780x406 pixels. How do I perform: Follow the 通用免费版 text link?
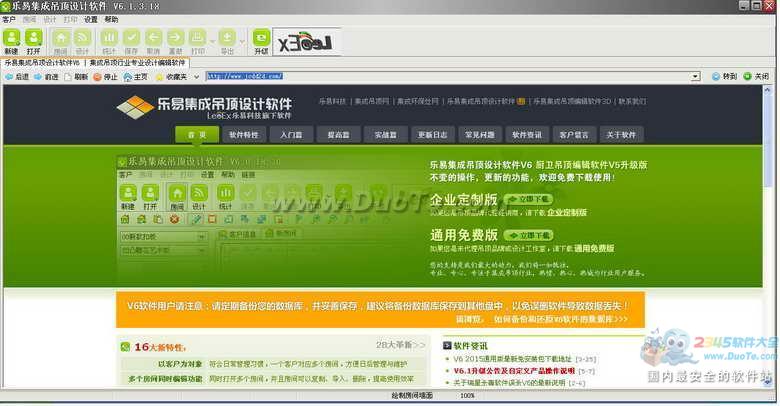594,248
